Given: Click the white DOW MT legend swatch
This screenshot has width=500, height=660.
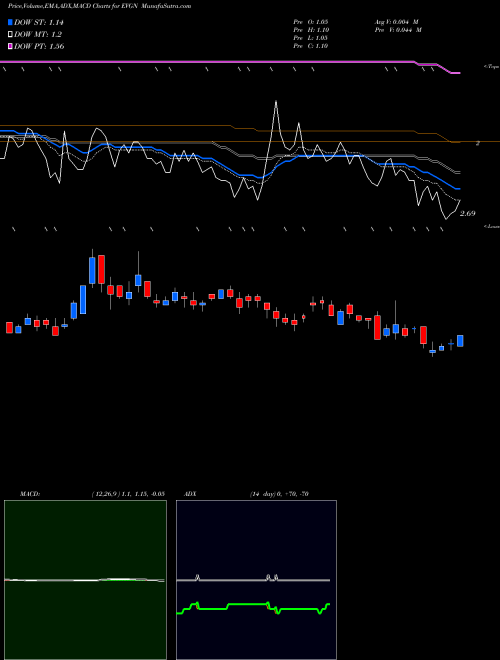Looking at the screenshot, I should [11, 35].
